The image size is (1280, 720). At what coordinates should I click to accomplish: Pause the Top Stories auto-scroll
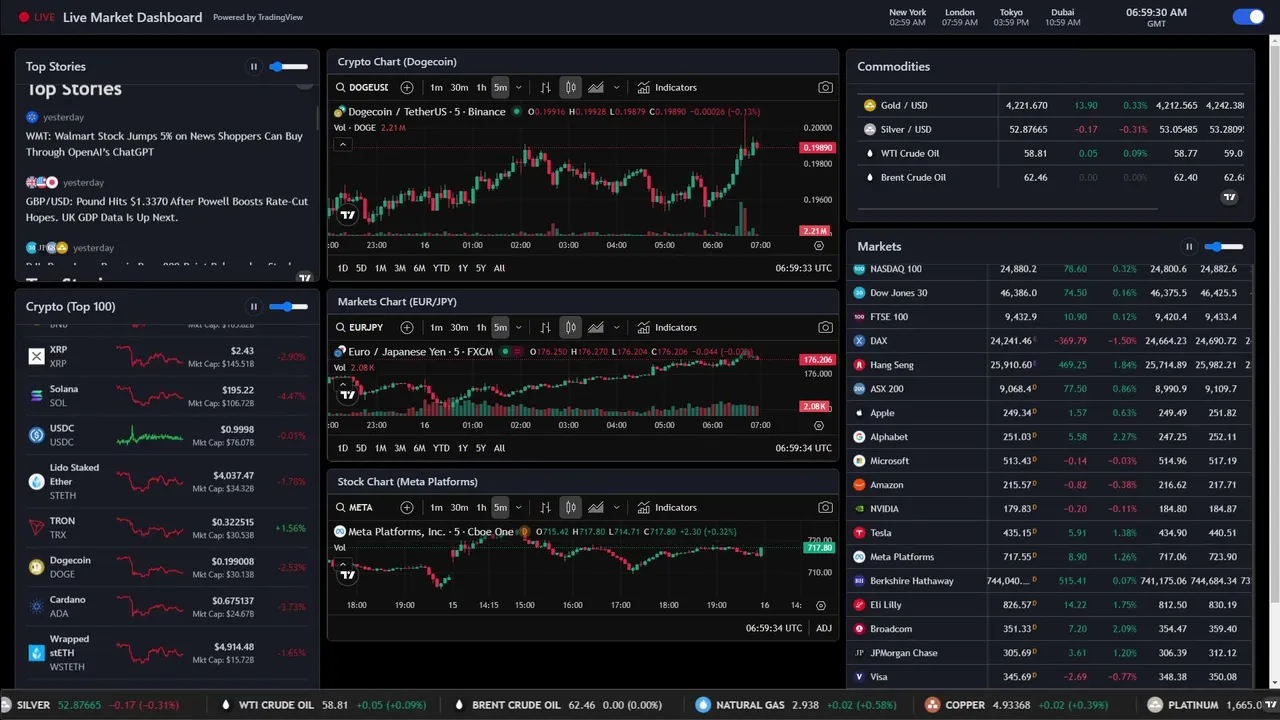pyautogui.click(x=254, y=67)
